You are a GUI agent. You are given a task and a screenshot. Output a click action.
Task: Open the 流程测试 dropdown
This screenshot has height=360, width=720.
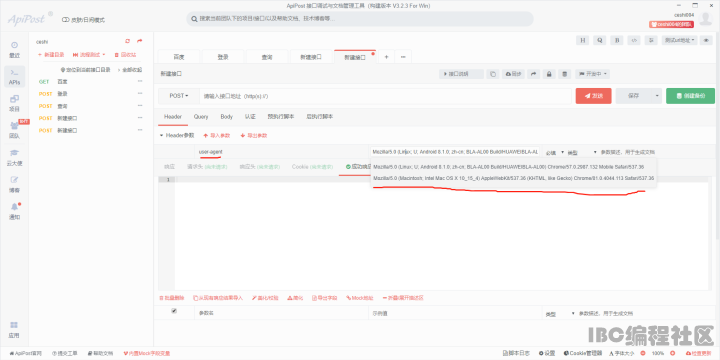tap(89, 55)
